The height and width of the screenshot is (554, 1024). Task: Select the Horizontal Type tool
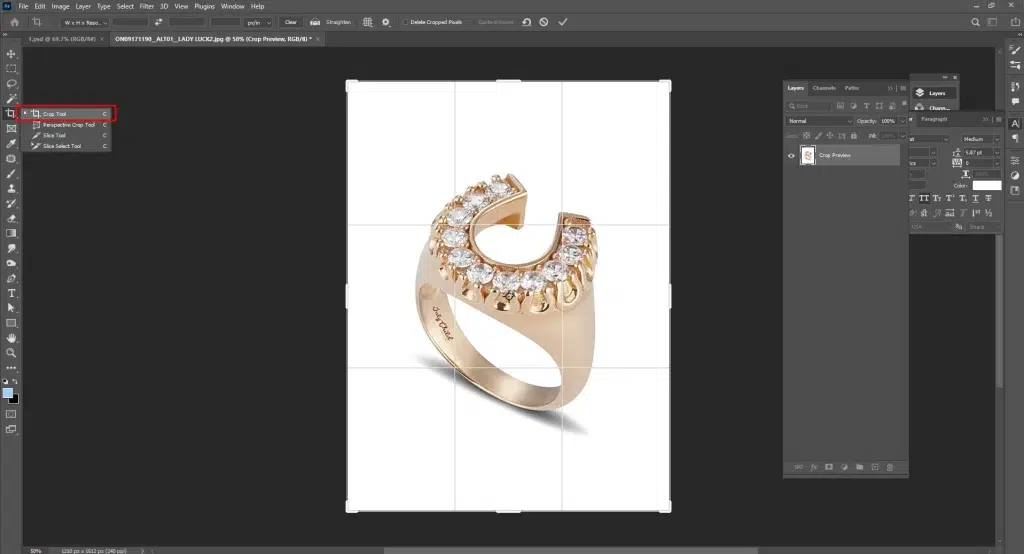(x=11, y=293)
